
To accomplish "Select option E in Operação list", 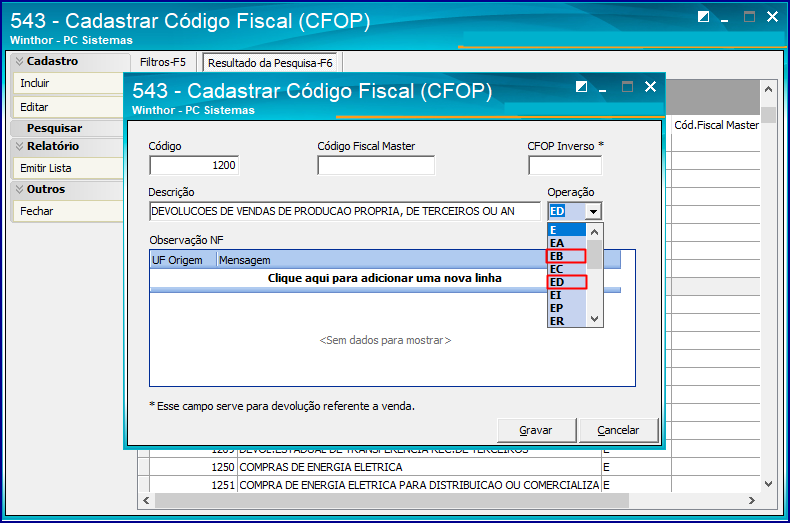I will pyautogui.click(x=567, y=230).
